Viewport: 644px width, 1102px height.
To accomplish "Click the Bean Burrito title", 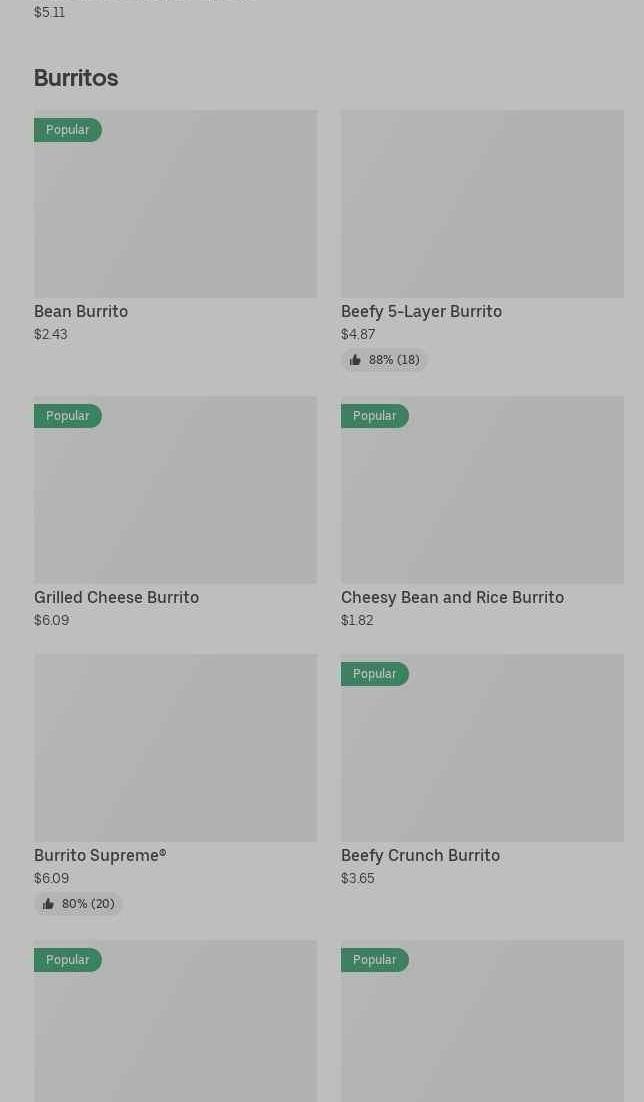I will pyautogui.click(x=81, y=312).
